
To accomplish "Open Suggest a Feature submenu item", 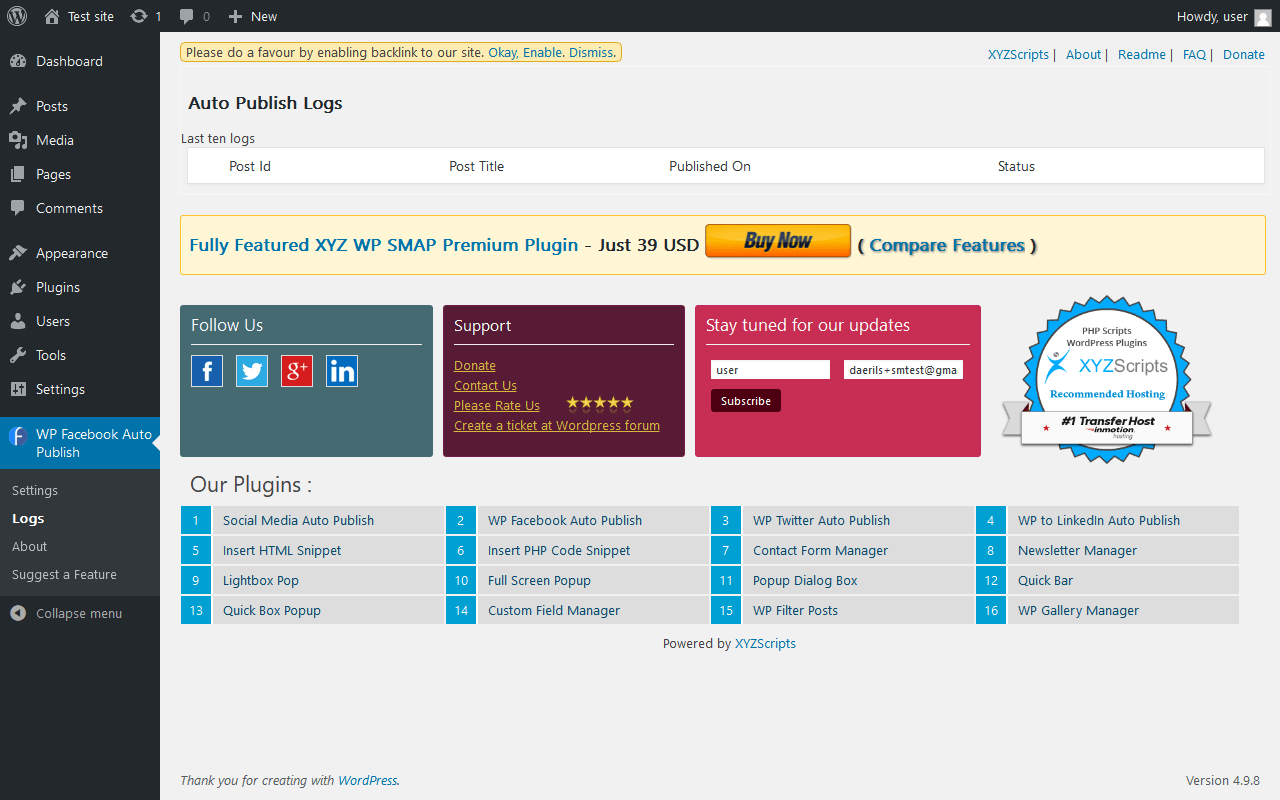I will pyautogui.click(x=64, y=574).
